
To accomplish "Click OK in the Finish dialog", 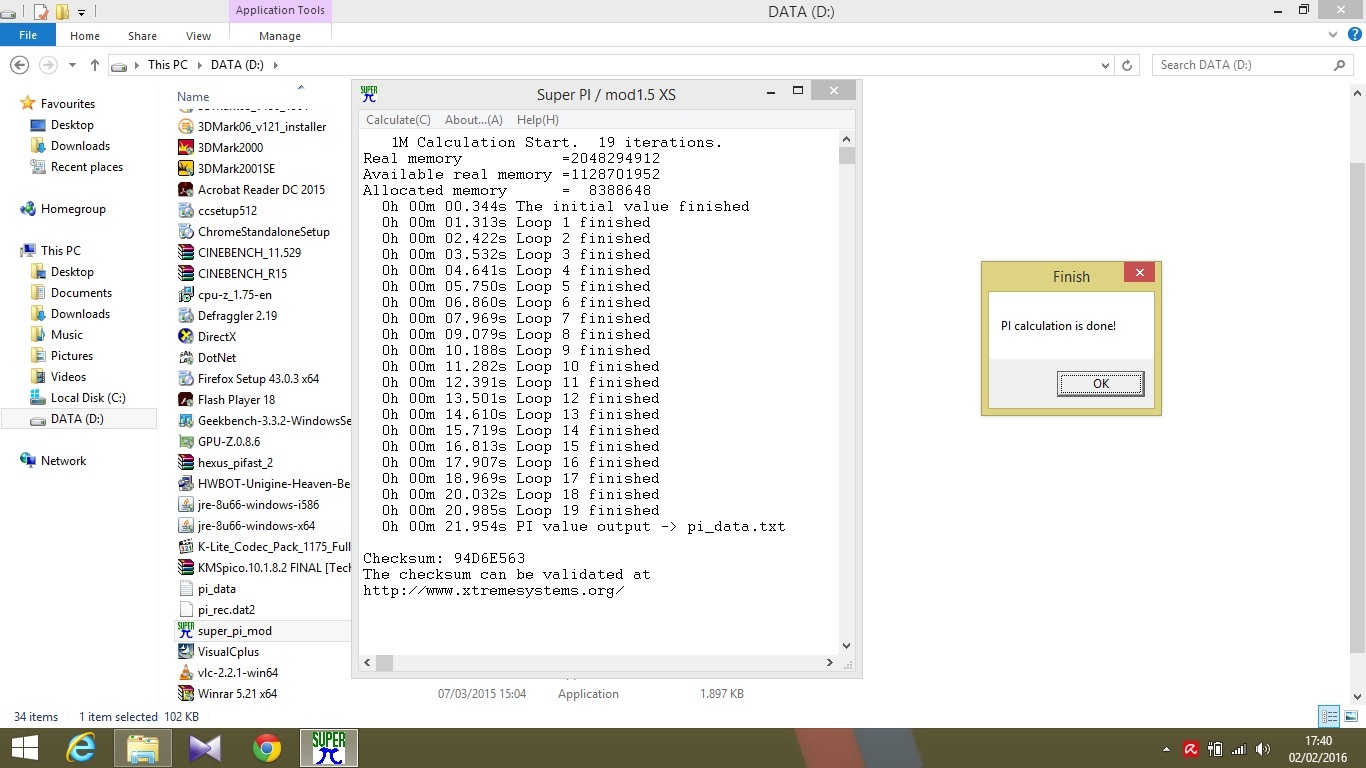I will (1100, 384).
